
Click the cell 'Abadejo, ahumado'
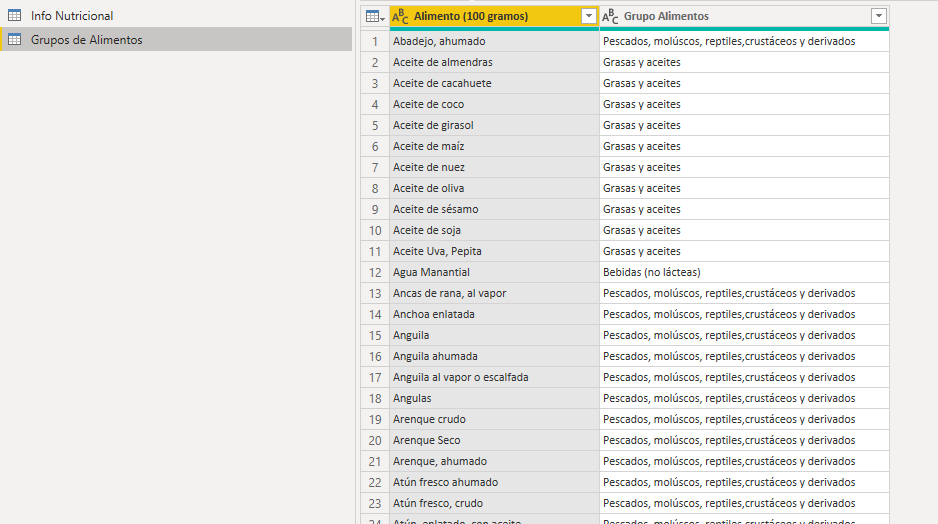pos(494,41)
